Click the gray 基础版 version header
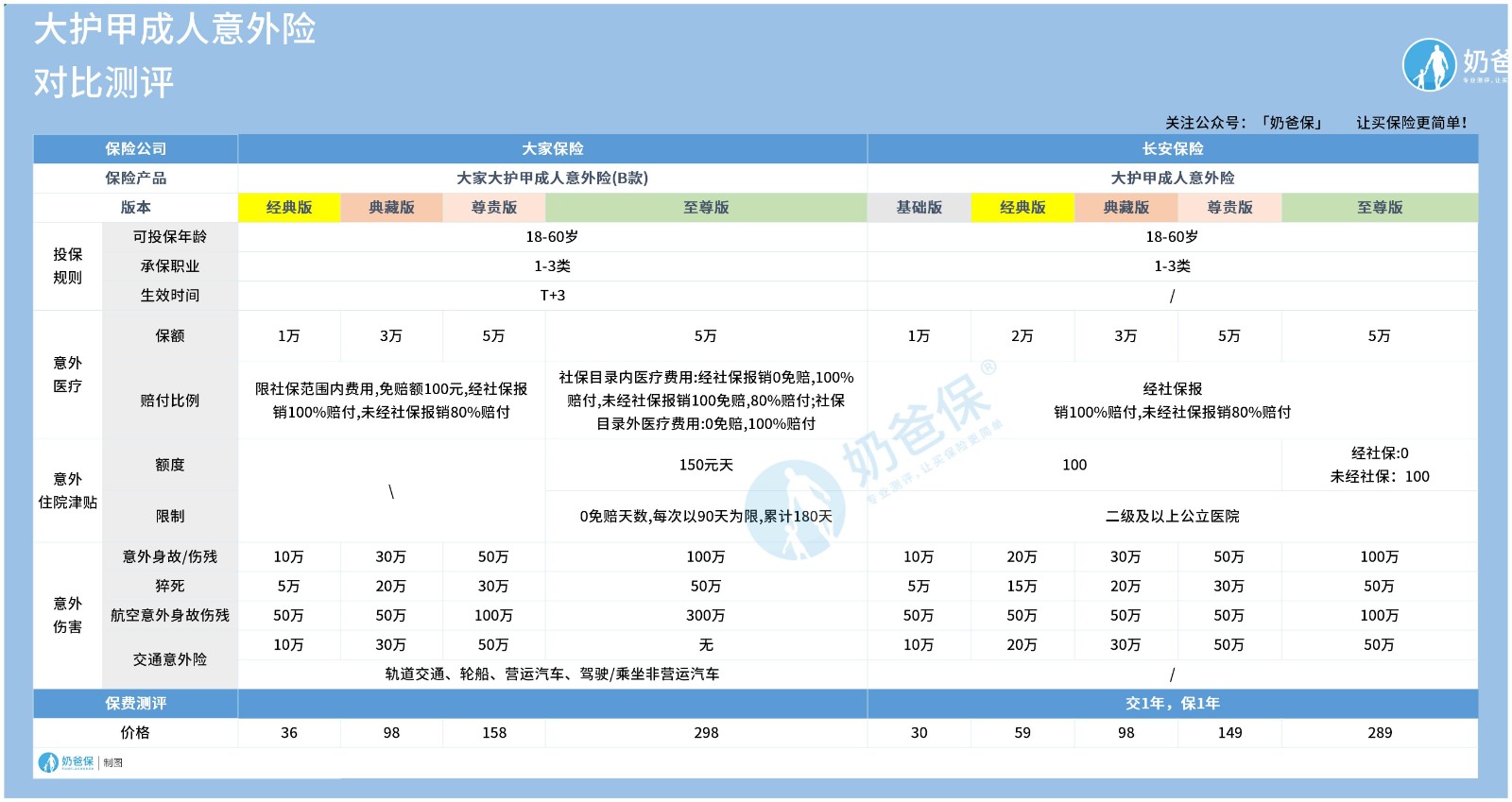Viewport: 1512px width, 802px height. [919, 208]
